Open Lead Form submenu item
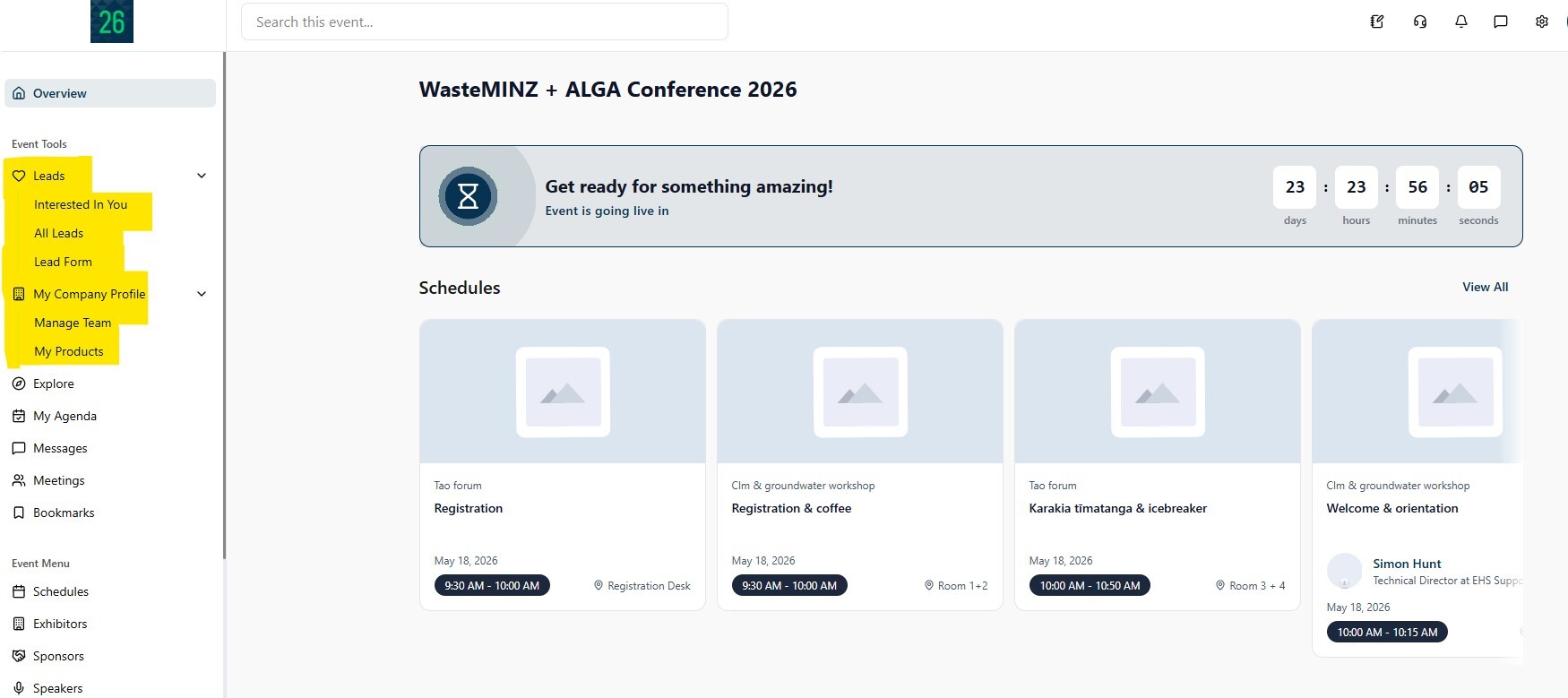 point(63,262)
